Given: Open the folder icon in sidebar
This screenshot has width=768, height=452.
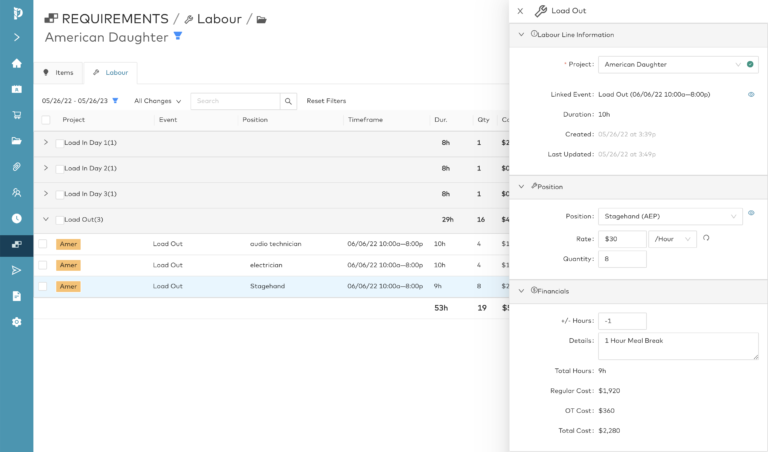Looking at the screenshot, I should click(16, 141).
